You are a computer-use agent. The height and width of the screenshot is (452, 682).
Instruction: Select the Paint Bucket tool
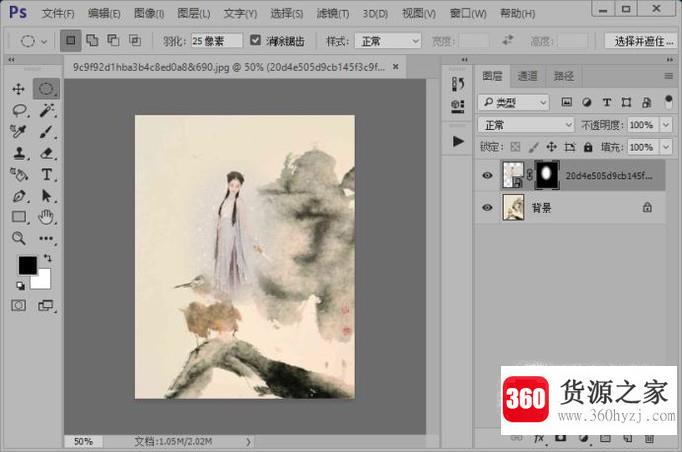19,174
